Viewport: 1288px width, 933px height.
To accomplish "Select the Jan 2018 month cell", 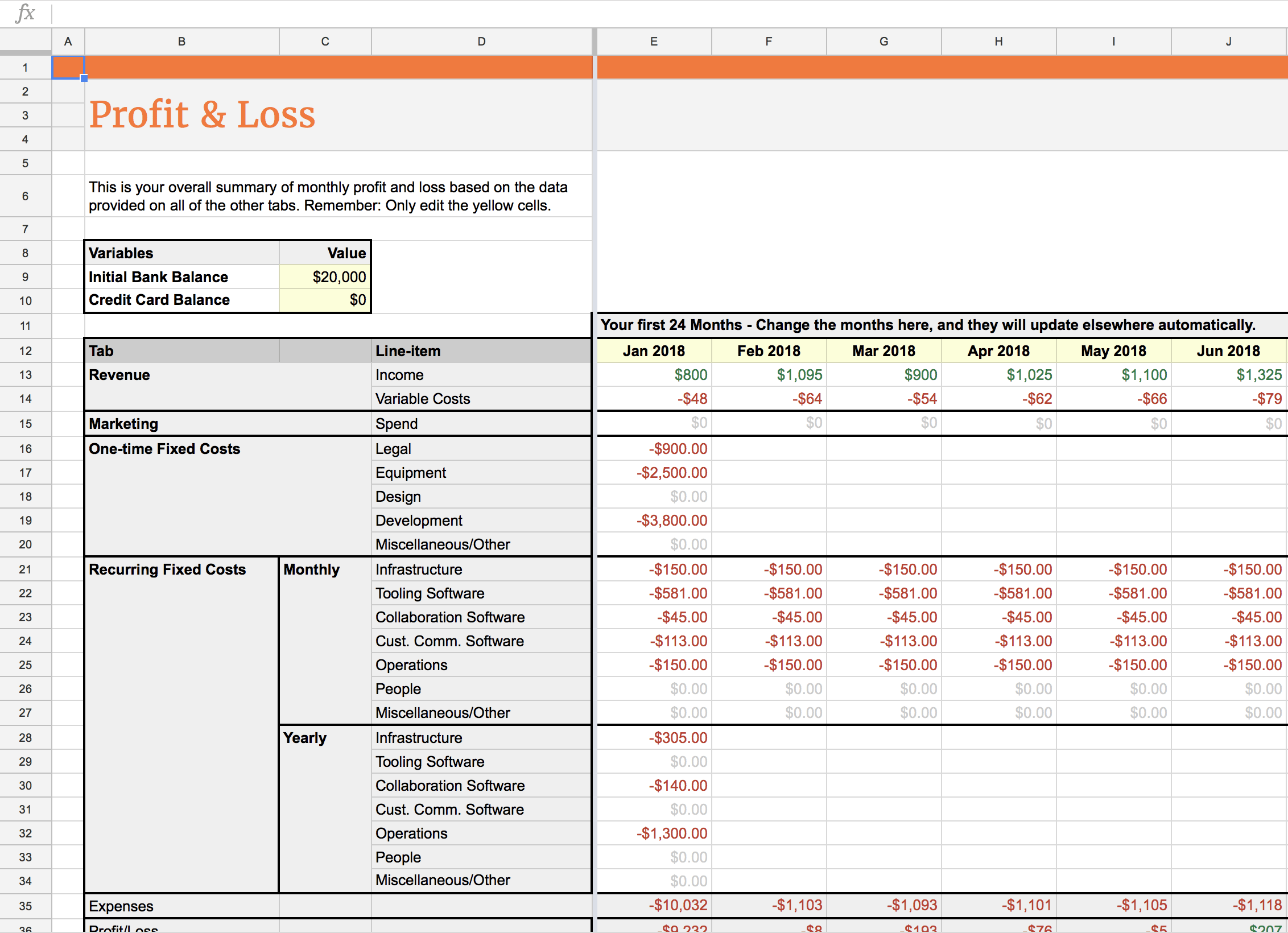I will click(654, 351).
